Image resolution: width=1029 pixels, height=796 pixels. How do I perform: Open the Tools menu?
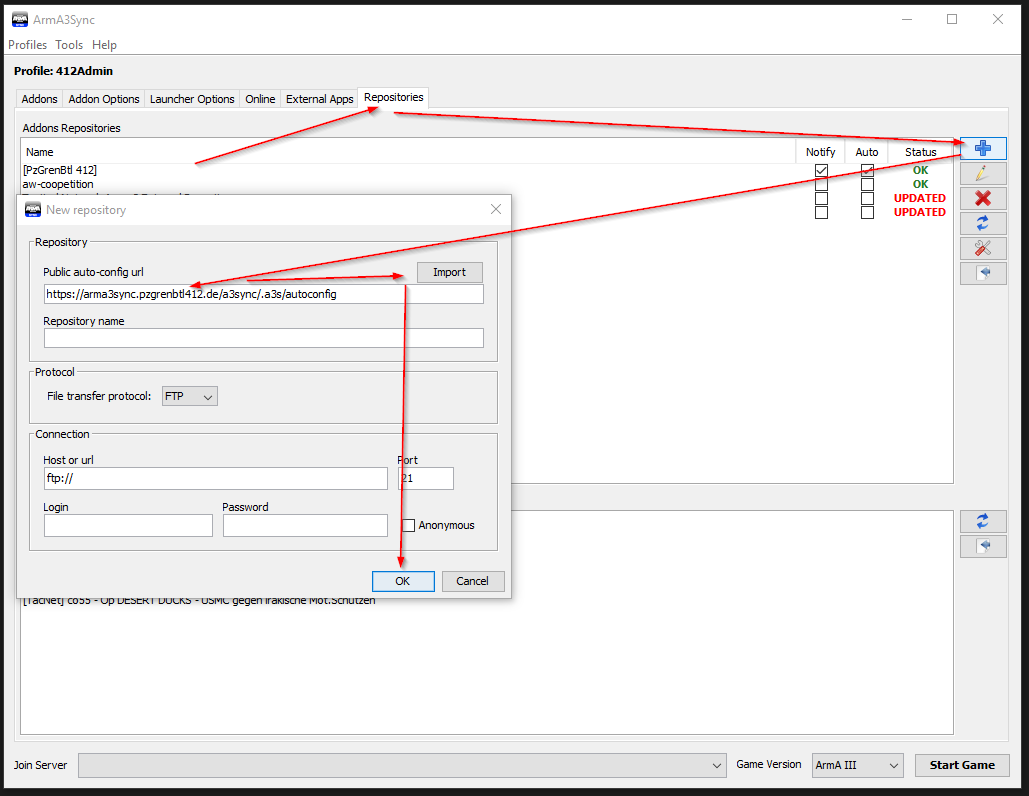tap(69, 45)
